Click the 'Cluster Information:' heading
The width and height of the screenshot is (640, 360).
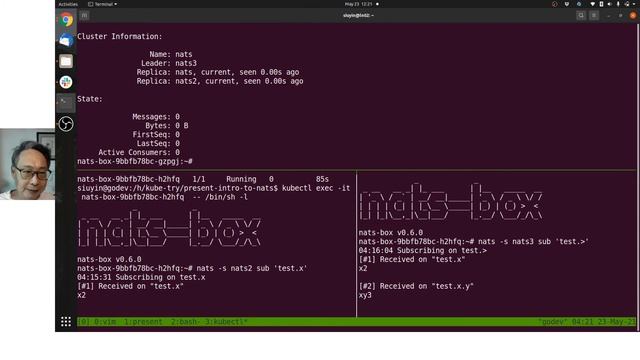[120, 36]
